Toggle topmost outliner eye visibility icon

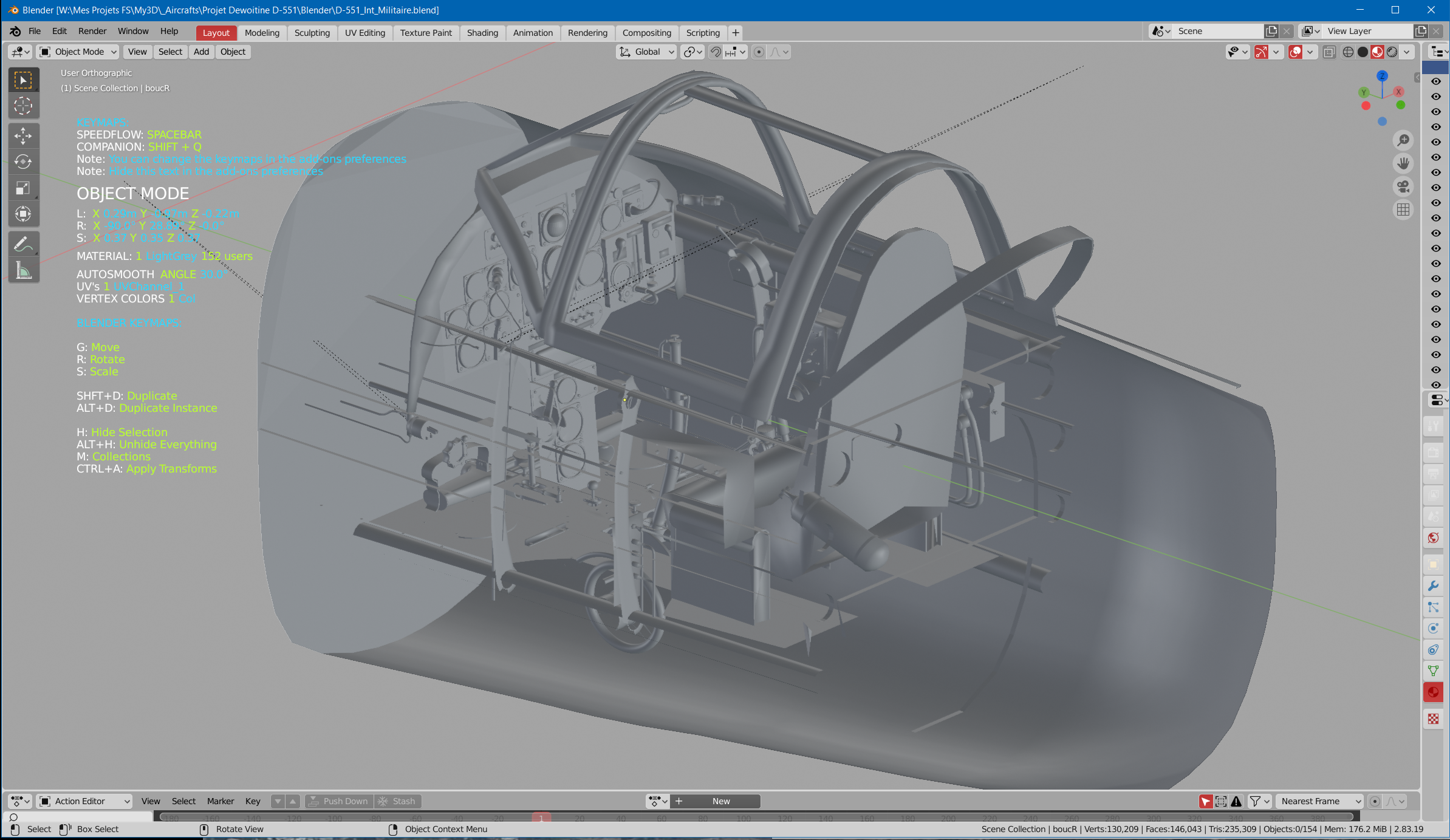pyautogui.click(x=1436, y=81)
